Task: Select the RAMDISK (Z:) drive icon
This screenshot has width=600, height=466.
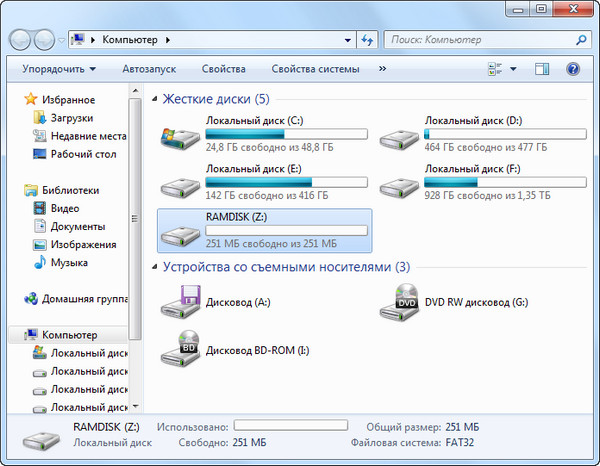Action: pyautogui.click(x=180, y=232)
